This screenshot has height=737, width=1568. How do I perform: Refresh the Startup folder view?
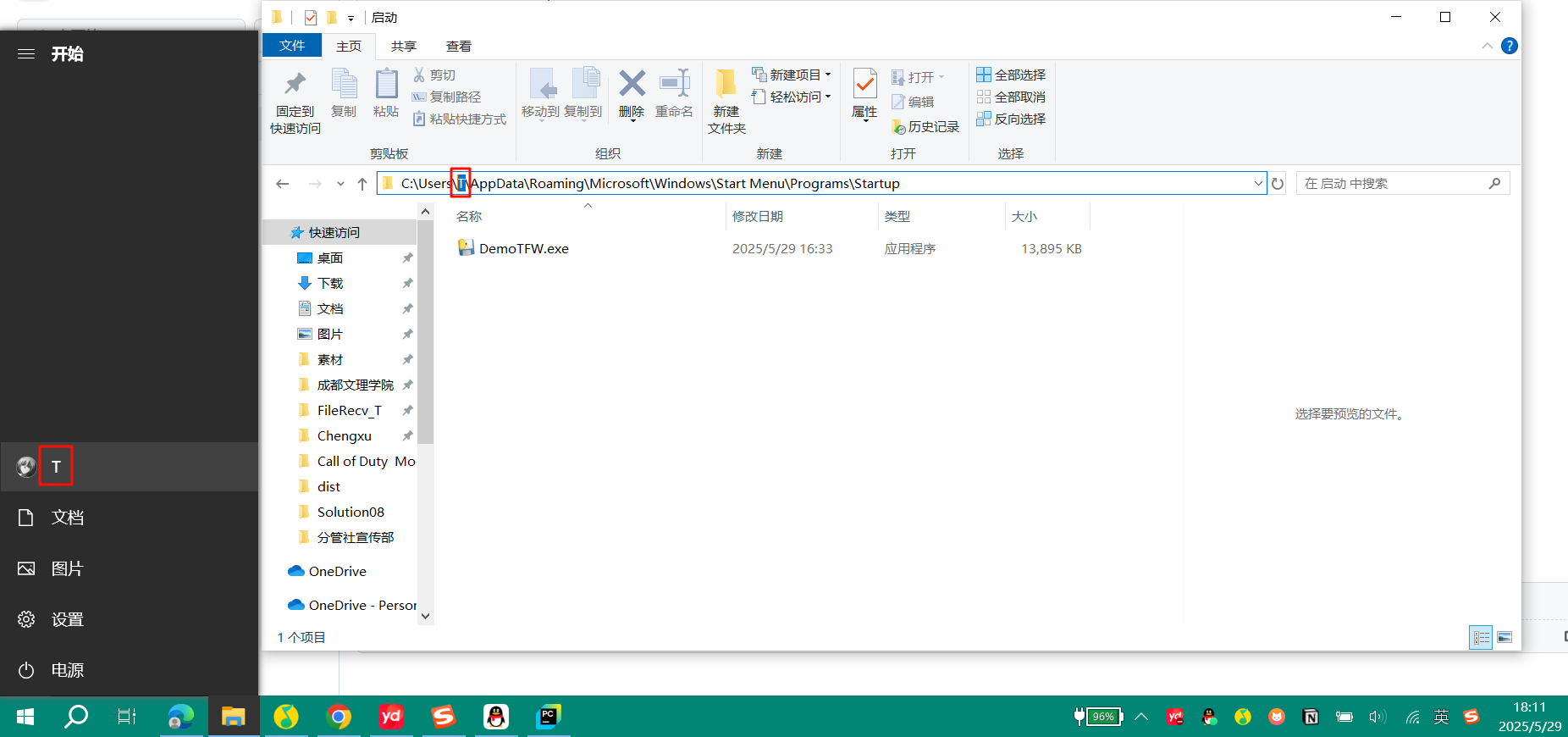1278,183
